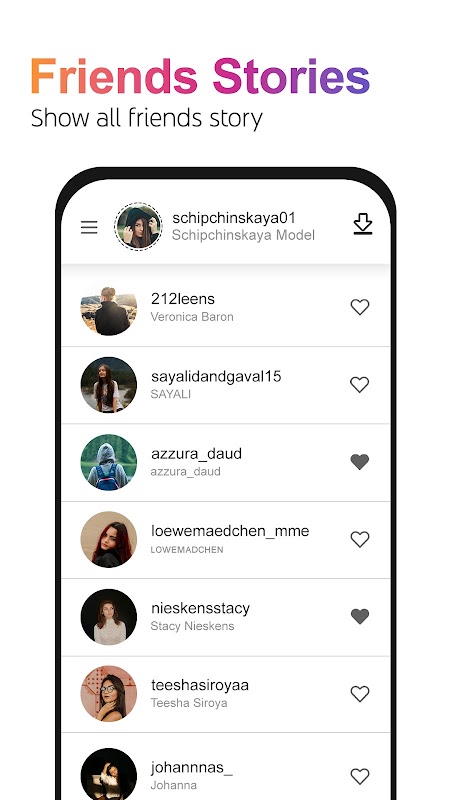Remove nieskensstacy from favorites heart

[360, 616]
